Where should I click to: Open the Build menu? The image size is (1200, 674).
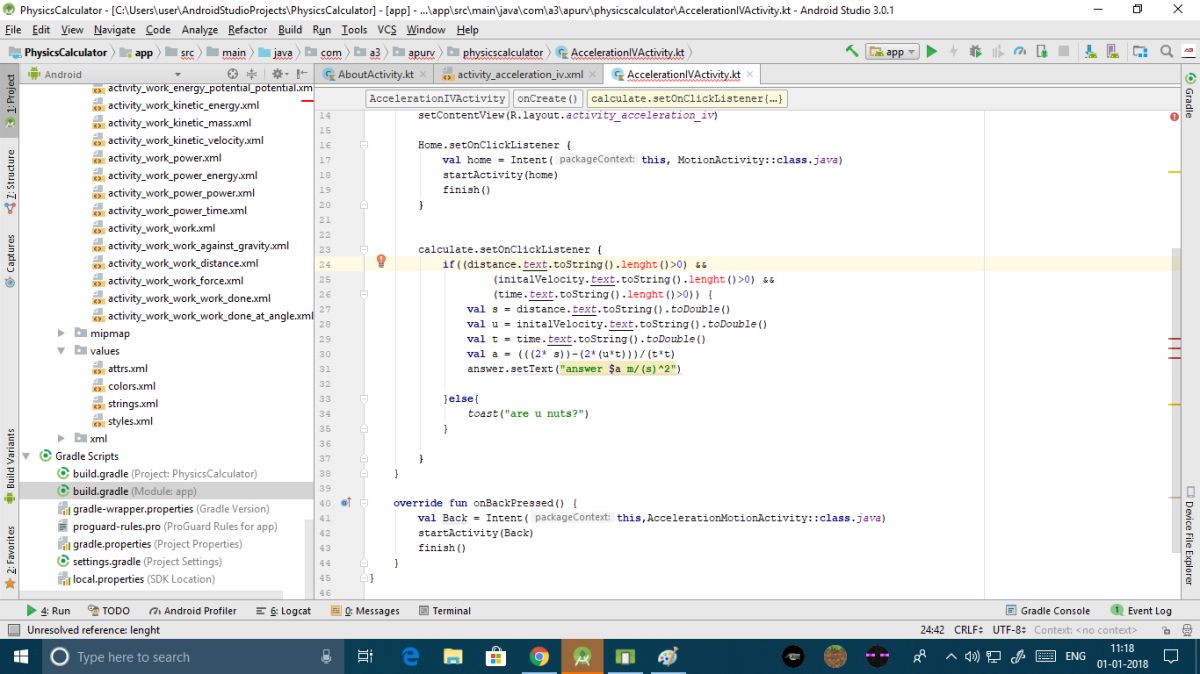290,30
